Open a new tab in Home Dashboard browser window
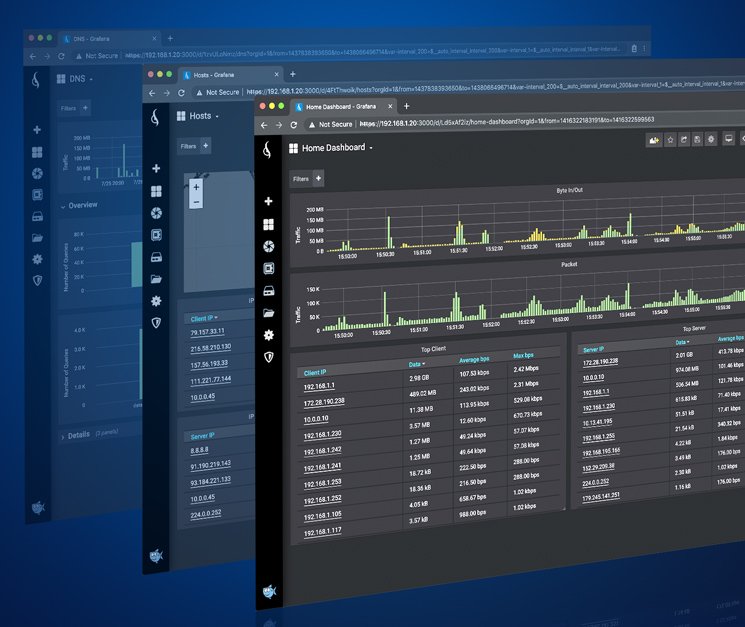745x627 pixels. pyautogui.click(x=406, y=106)
